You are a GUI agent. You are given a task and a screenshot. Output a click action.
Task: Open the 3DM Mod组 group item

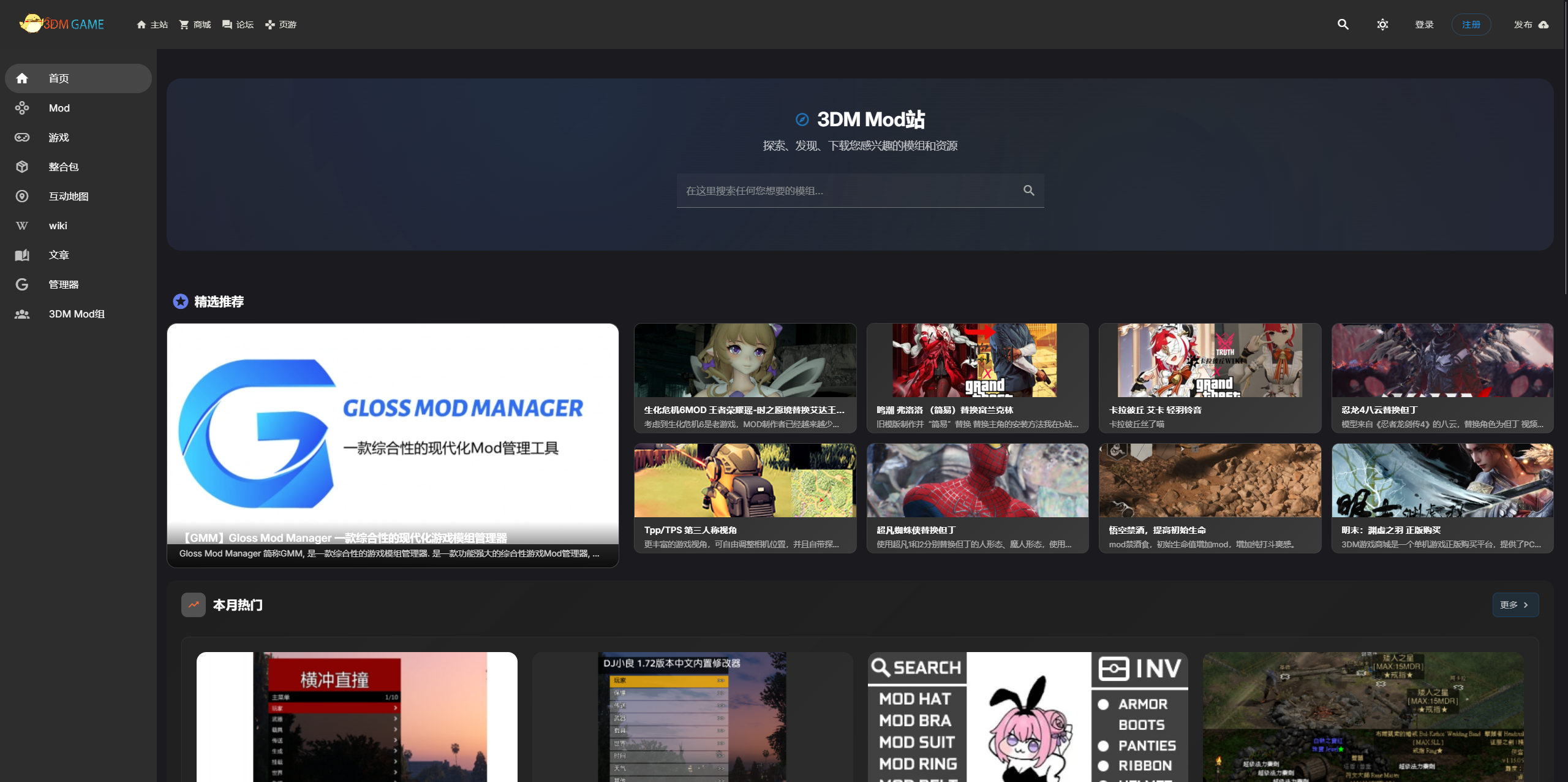point(77,314)
